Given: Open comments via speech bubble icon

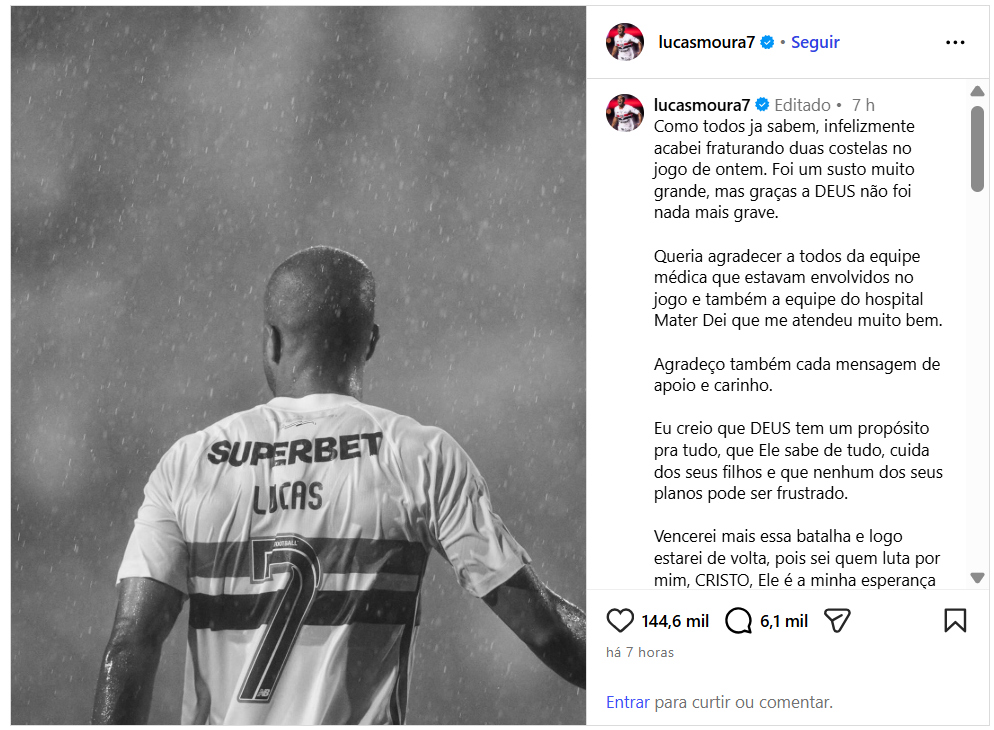Looking at the screenshot, I should tap(738, 620).
